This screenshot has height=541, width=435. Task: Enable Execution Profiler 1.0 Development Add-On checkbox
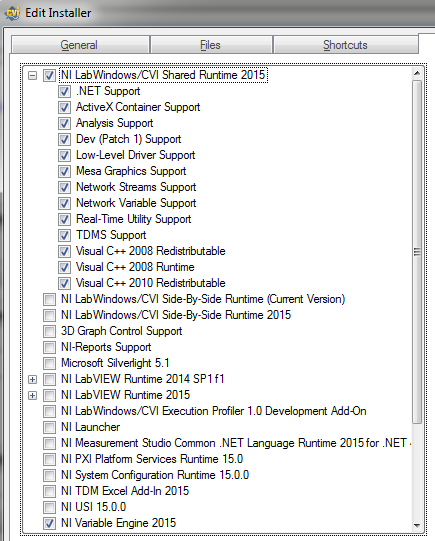49,411
